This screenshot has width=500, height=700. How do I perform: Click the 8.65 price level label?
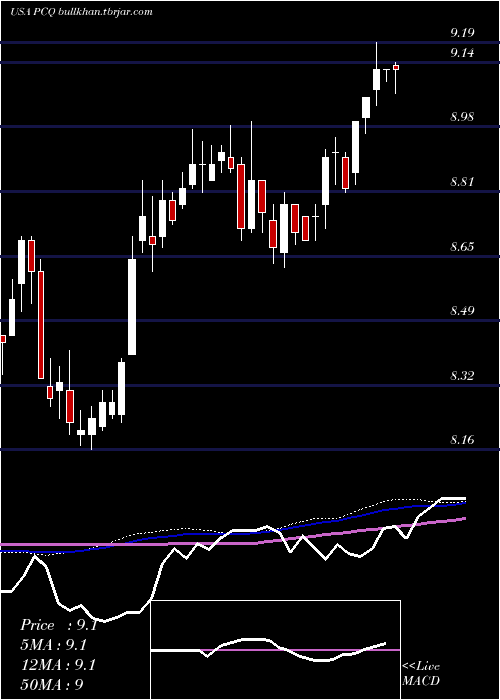pyautogui.click(x=462, y=246)
